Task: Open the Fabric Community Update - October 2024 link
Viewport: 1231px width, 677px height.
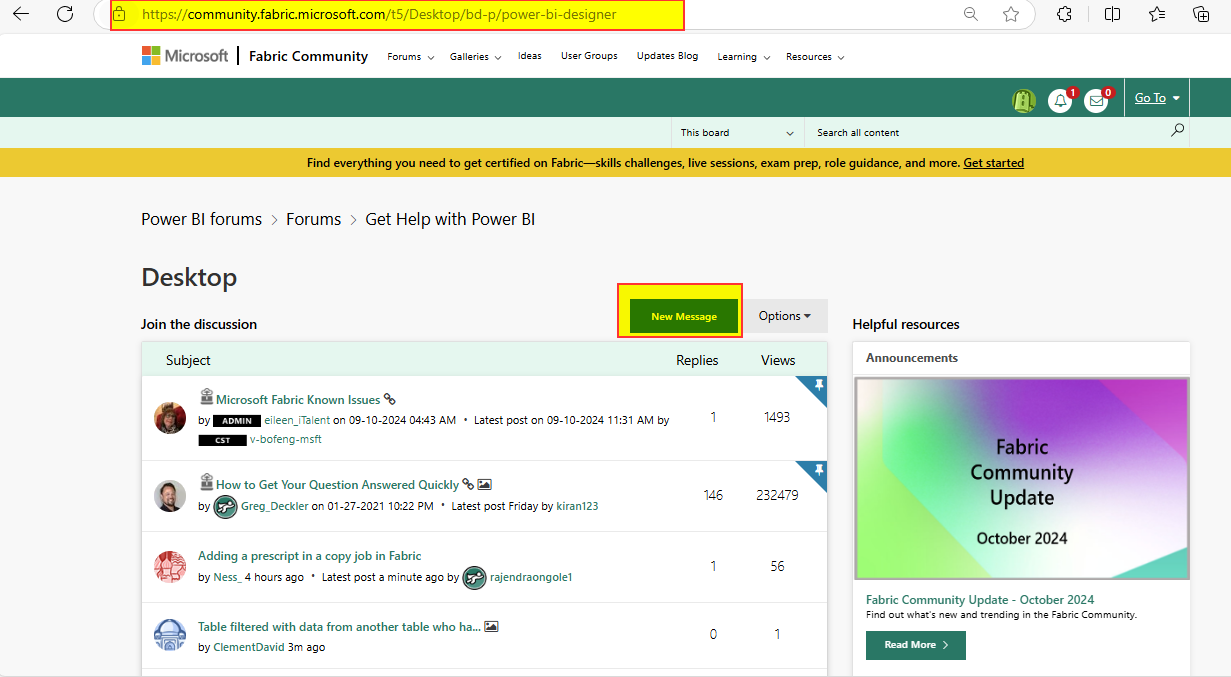Action: [x=980, y=600]
